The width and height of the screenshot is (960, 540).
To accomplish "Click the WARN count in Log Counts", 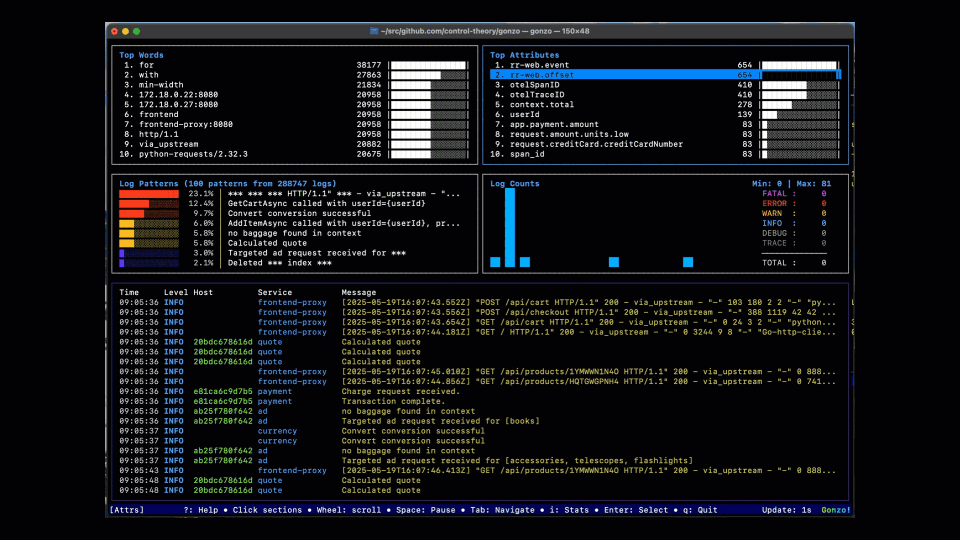I will [x=823, y=213].
